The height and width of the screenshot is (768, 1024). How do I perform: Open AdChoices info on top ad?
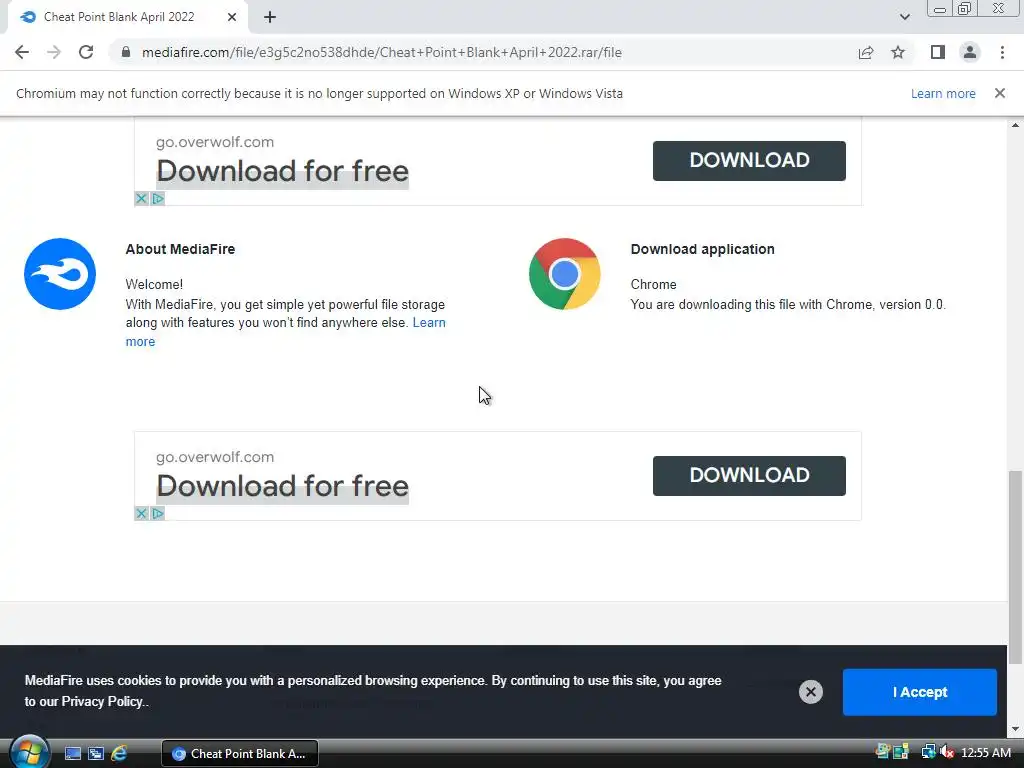coord(157,199)
